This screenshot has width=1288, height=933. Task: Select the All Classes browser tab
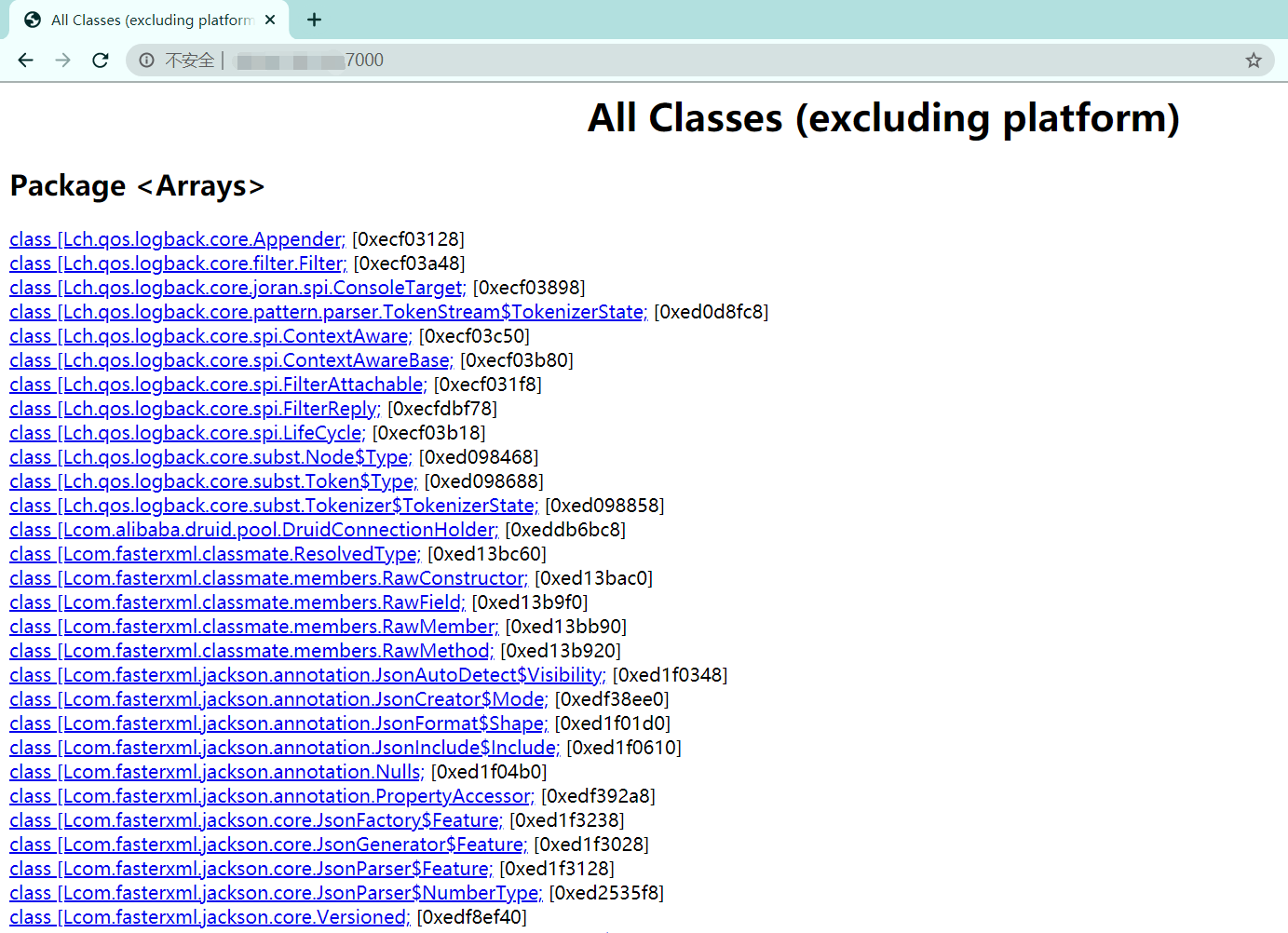[149, 20]
